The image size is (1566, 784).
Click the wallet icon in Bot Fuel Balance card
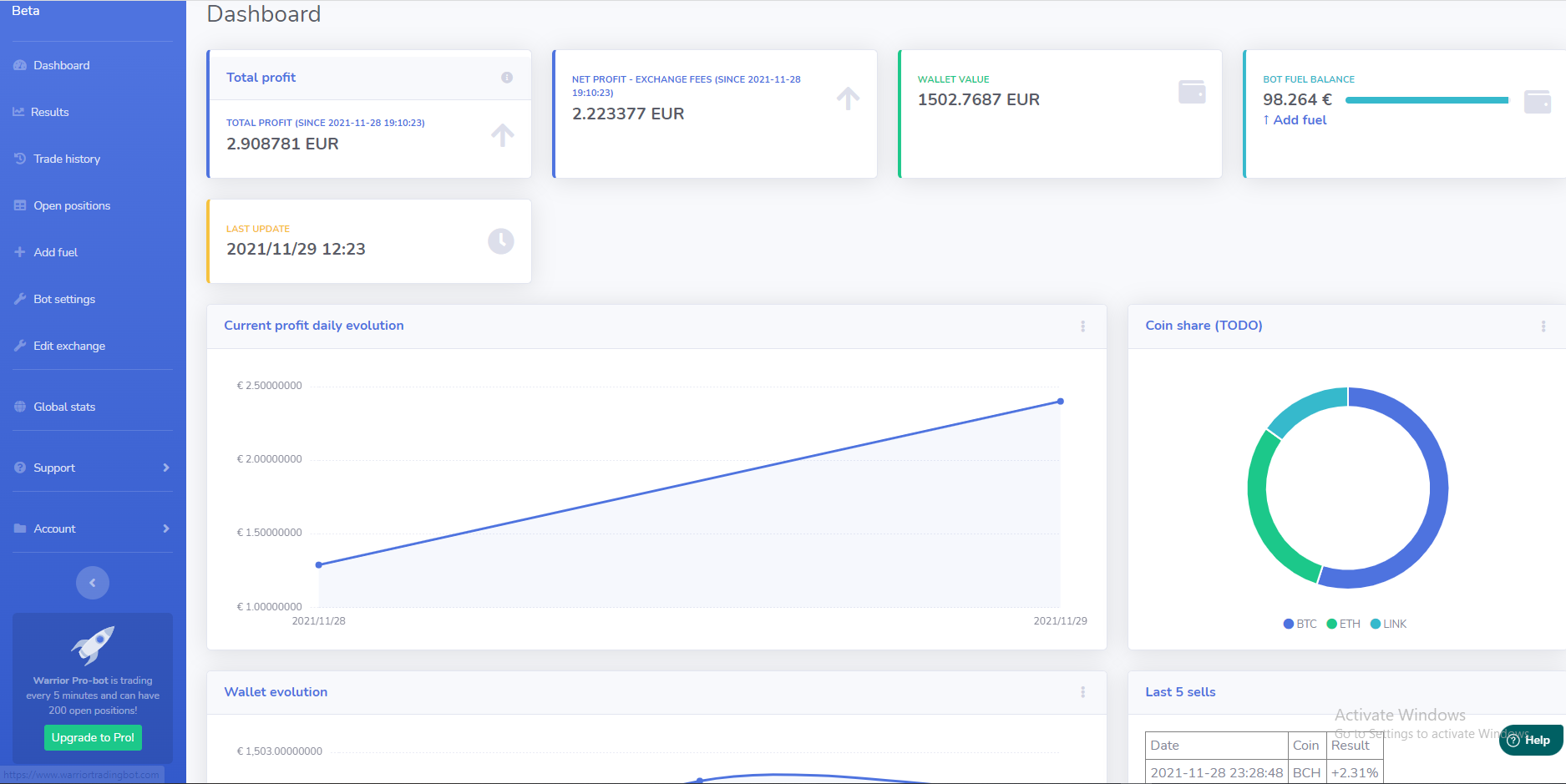click(x=1537, y=102)
